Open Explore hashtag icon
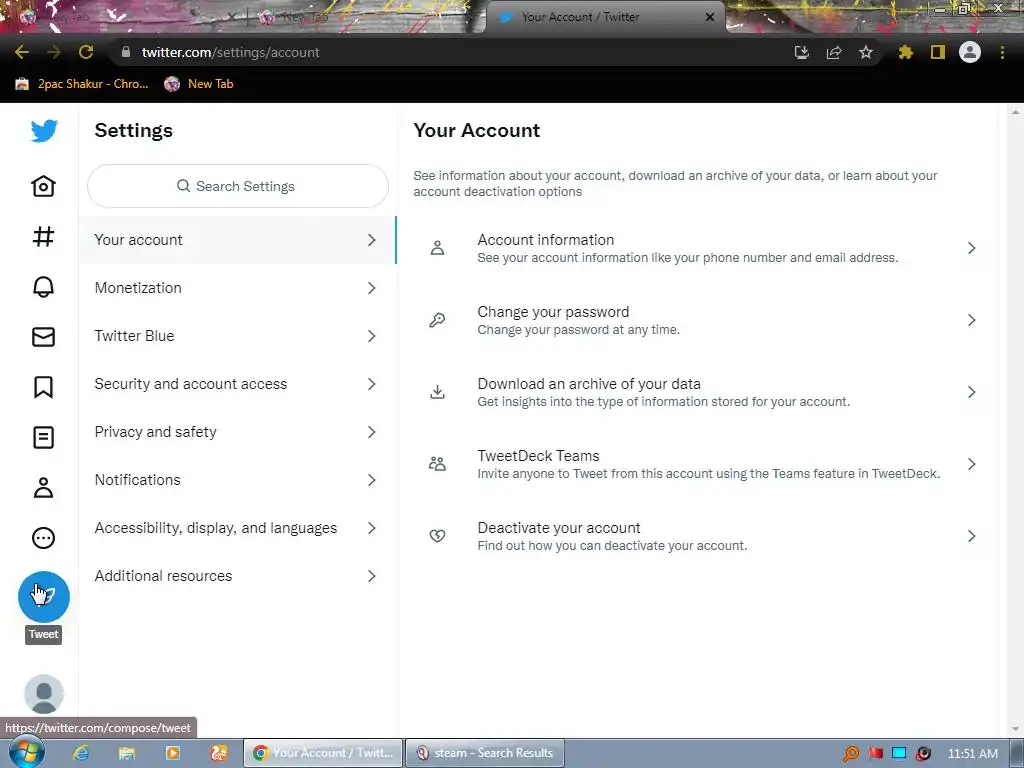 [44, 236]
